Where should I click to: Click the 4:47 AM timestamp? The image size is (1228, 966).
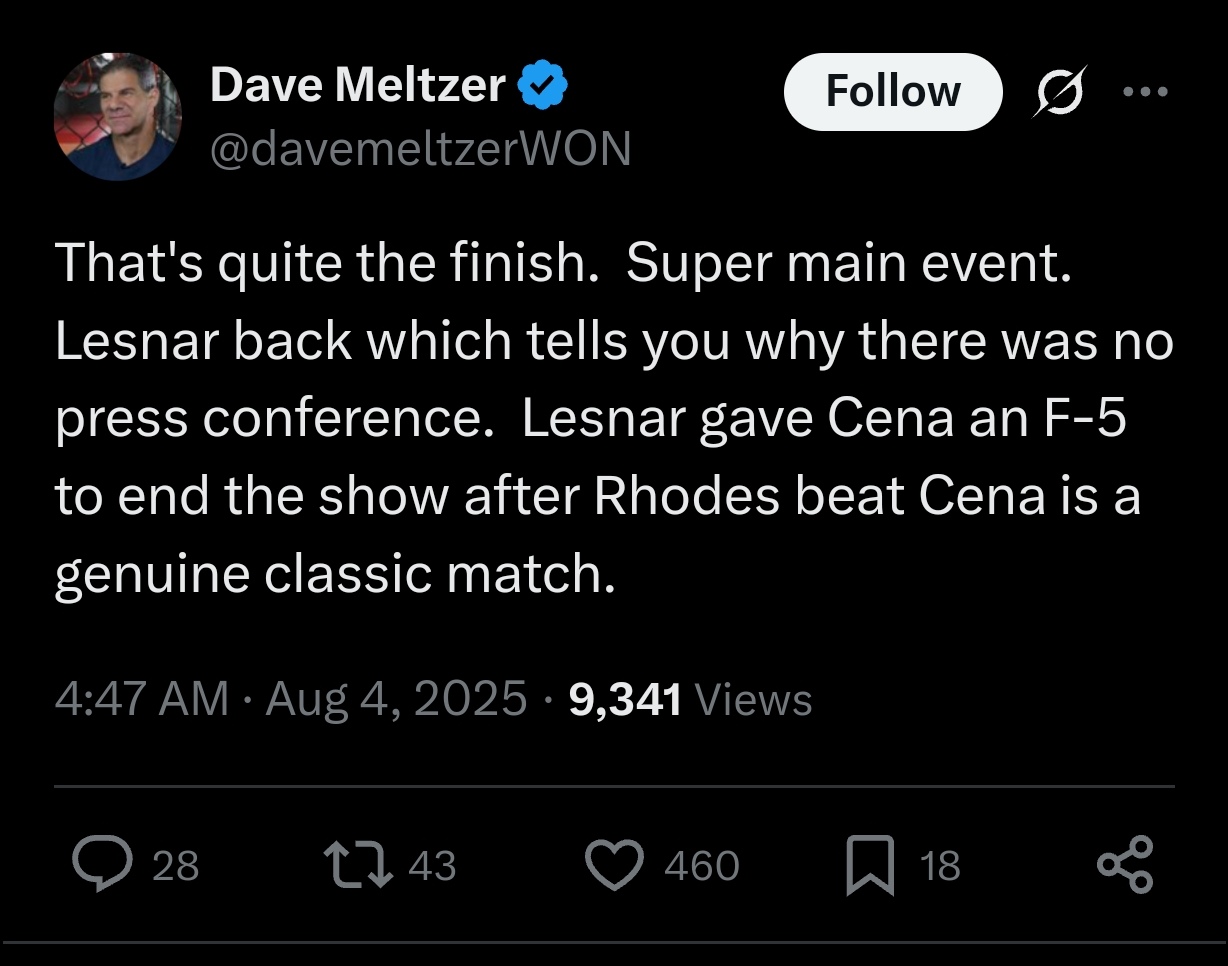point(142,698)
